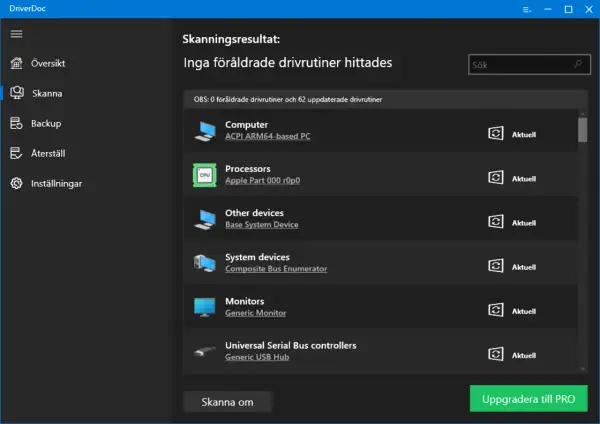Click update status icon for Monitors
Viewport: 600px width, 424px height.
pyautogui.click(x=496, y=310)
